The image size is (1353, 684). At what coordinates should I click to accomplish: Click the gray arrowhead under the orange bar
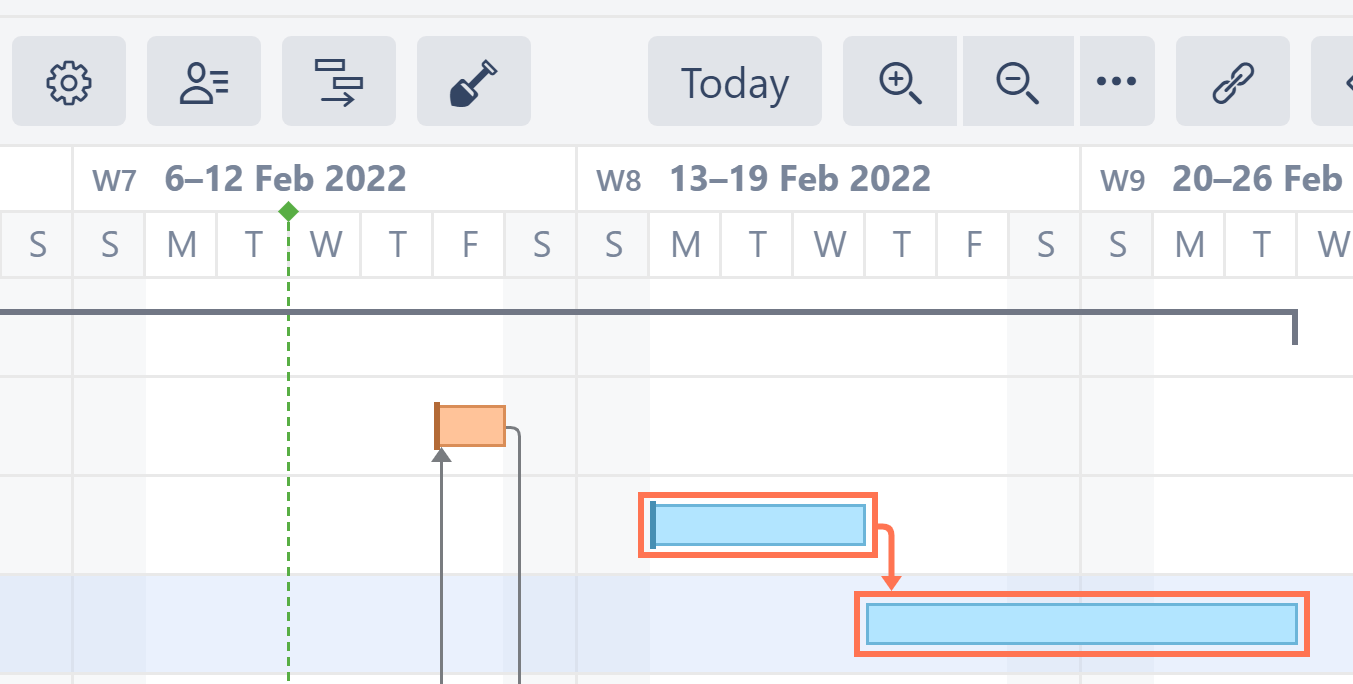point(441,455)
